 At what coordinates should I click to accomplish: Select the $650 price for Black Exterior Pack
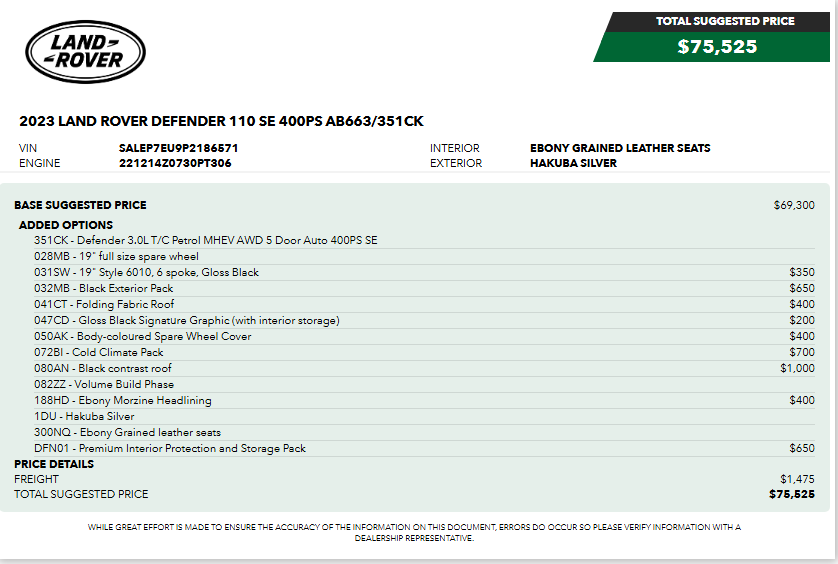pos(802,289)
